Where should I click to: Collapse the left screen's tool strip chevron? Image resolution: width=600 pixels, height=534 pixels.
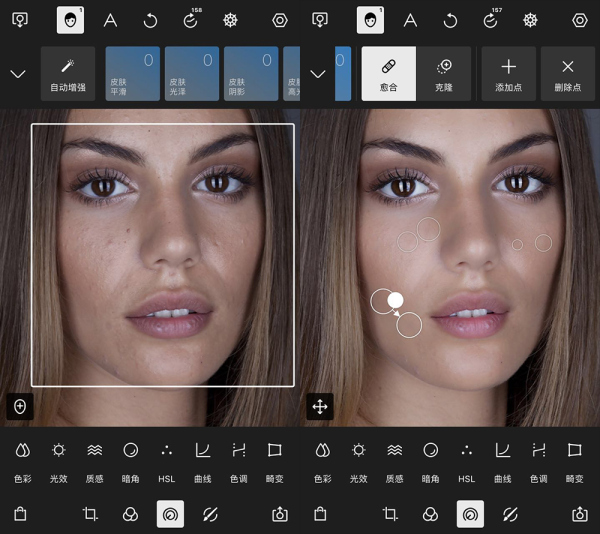click(x=18, y=74)
